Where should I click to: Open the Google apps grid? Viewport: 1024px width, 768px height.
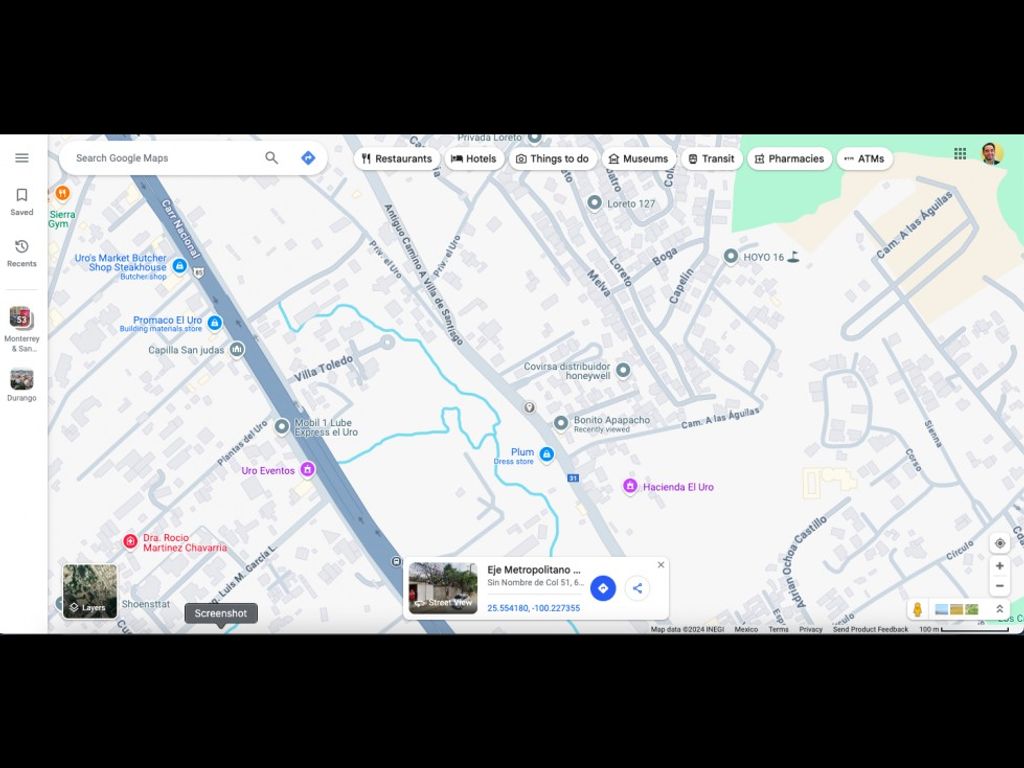pos(960,153)
